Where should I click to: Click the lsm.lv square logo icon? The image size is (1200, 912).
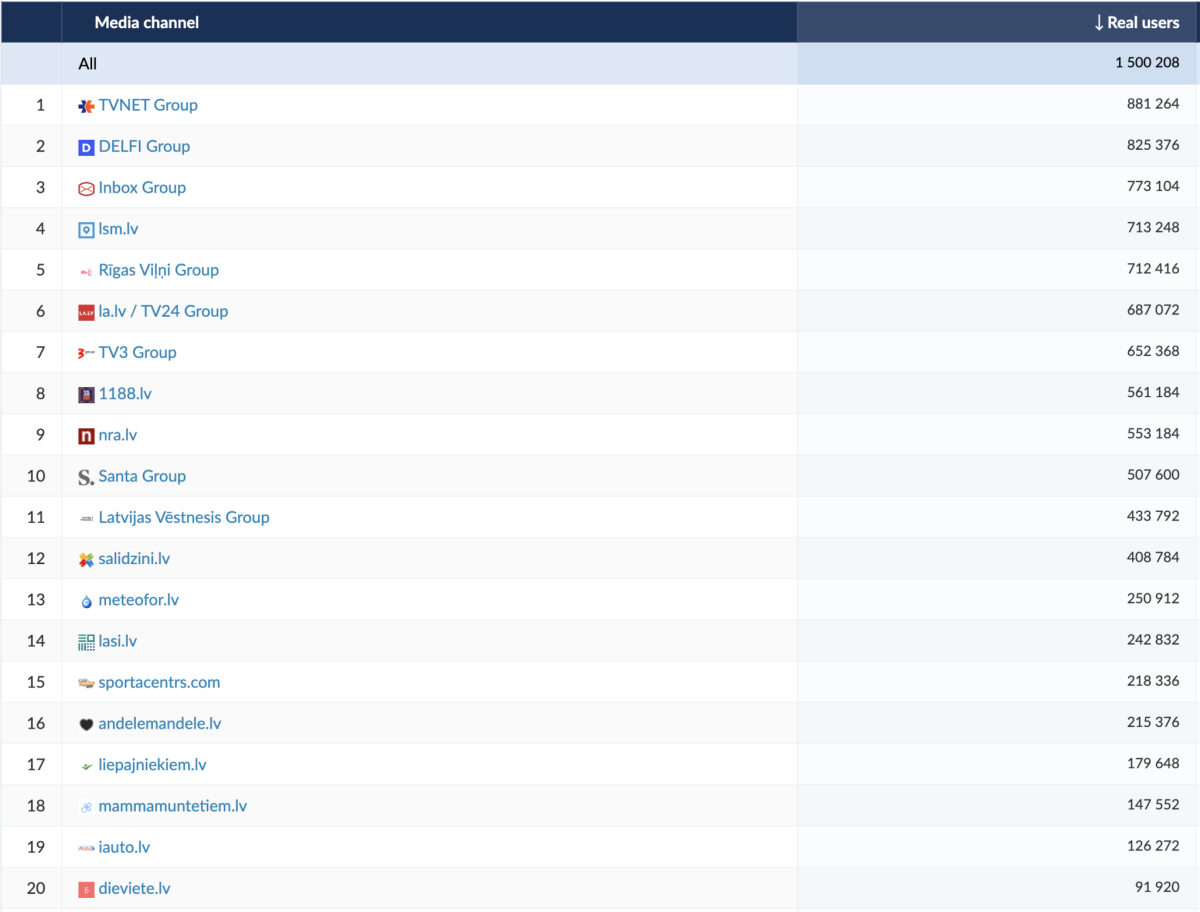86,230
